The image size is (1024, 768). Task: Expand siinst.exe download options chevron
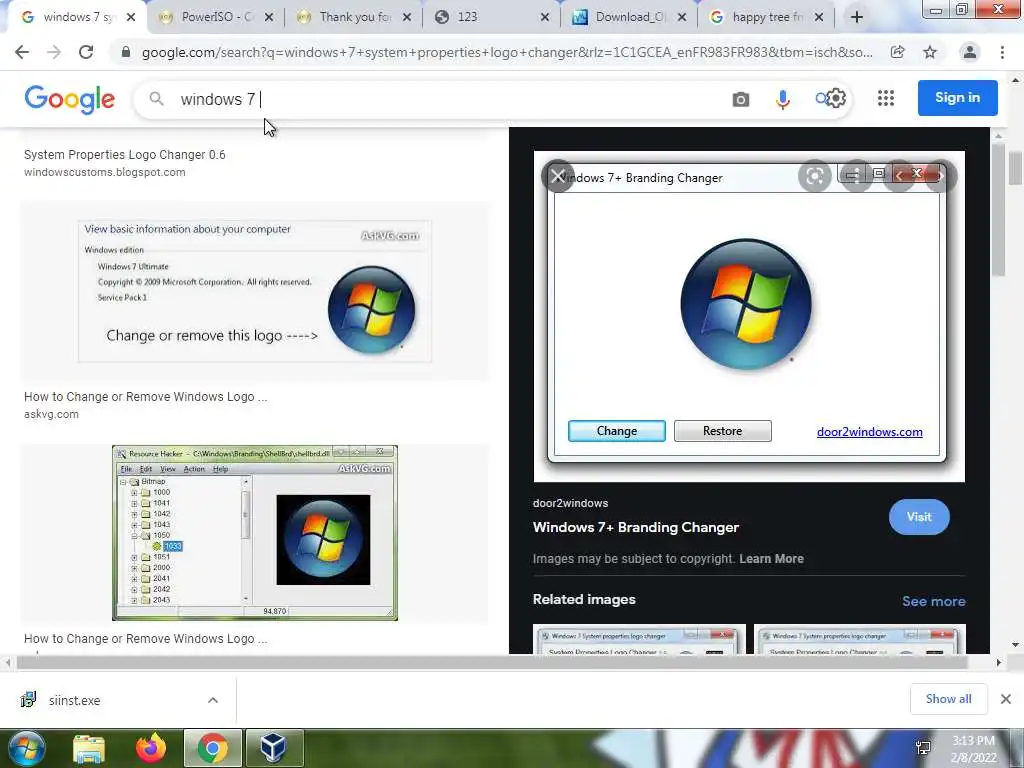(213, 700)
